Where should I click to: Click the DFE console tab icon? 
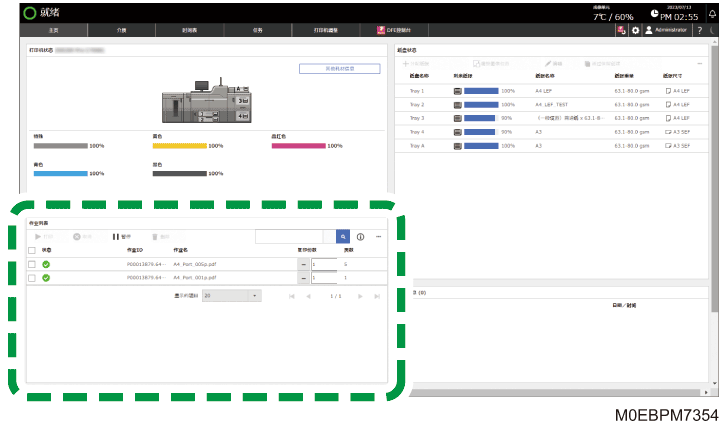pyautogui.click(x=381, y=30)
